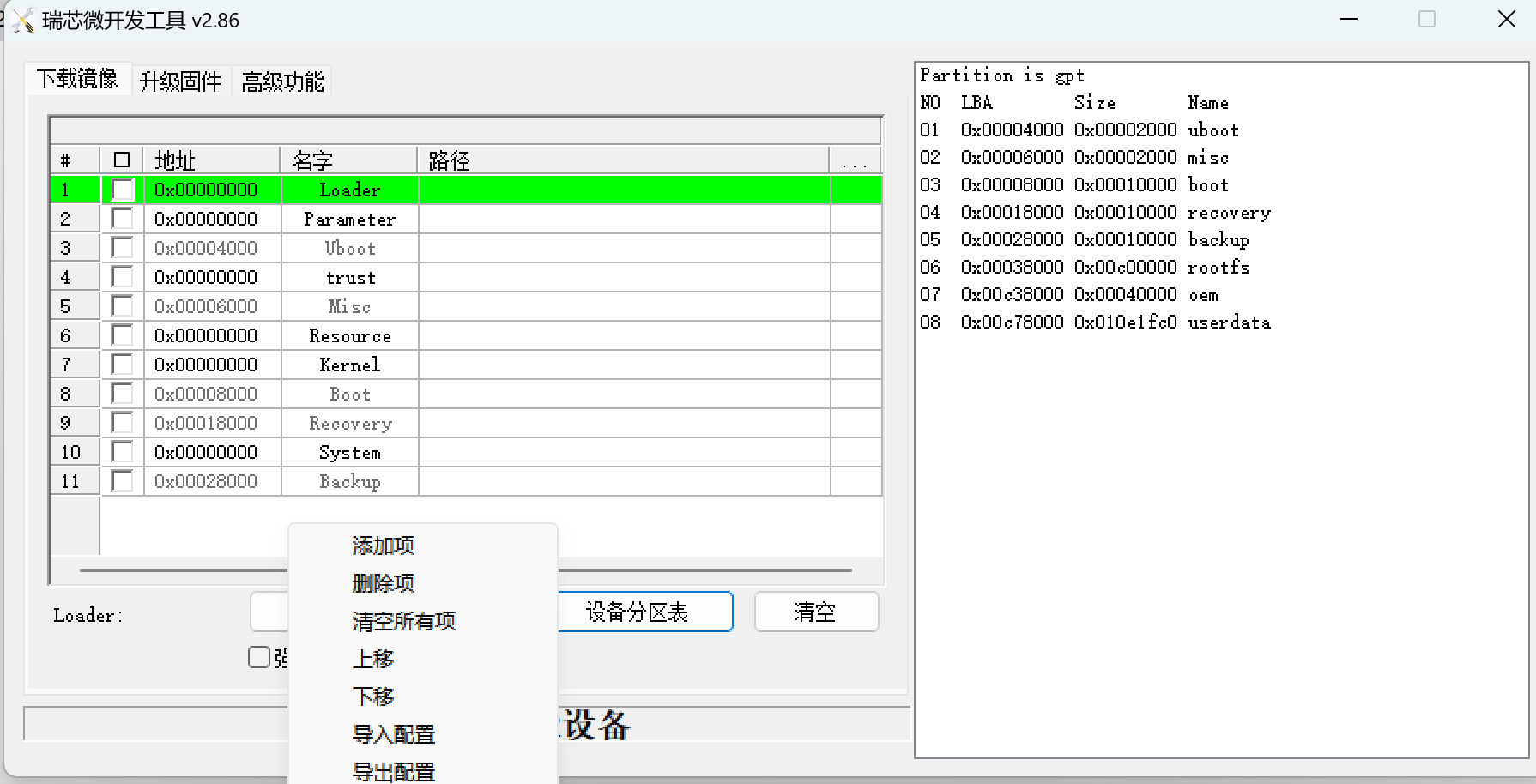Viewport: 1536px width, 784px height.
Task: Enable the Parameter row checkbox
Action: 123,219
